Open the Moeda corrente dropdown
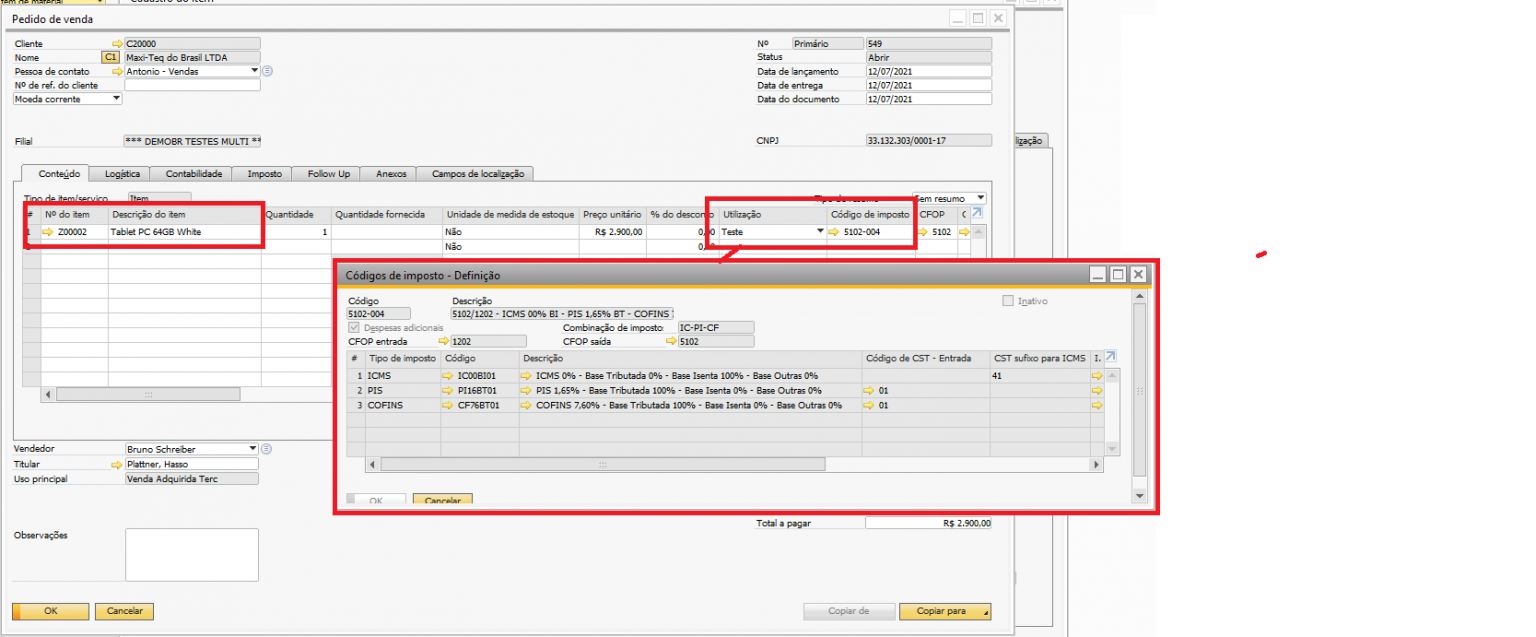 pyautogui.click(x=116, y=99)
